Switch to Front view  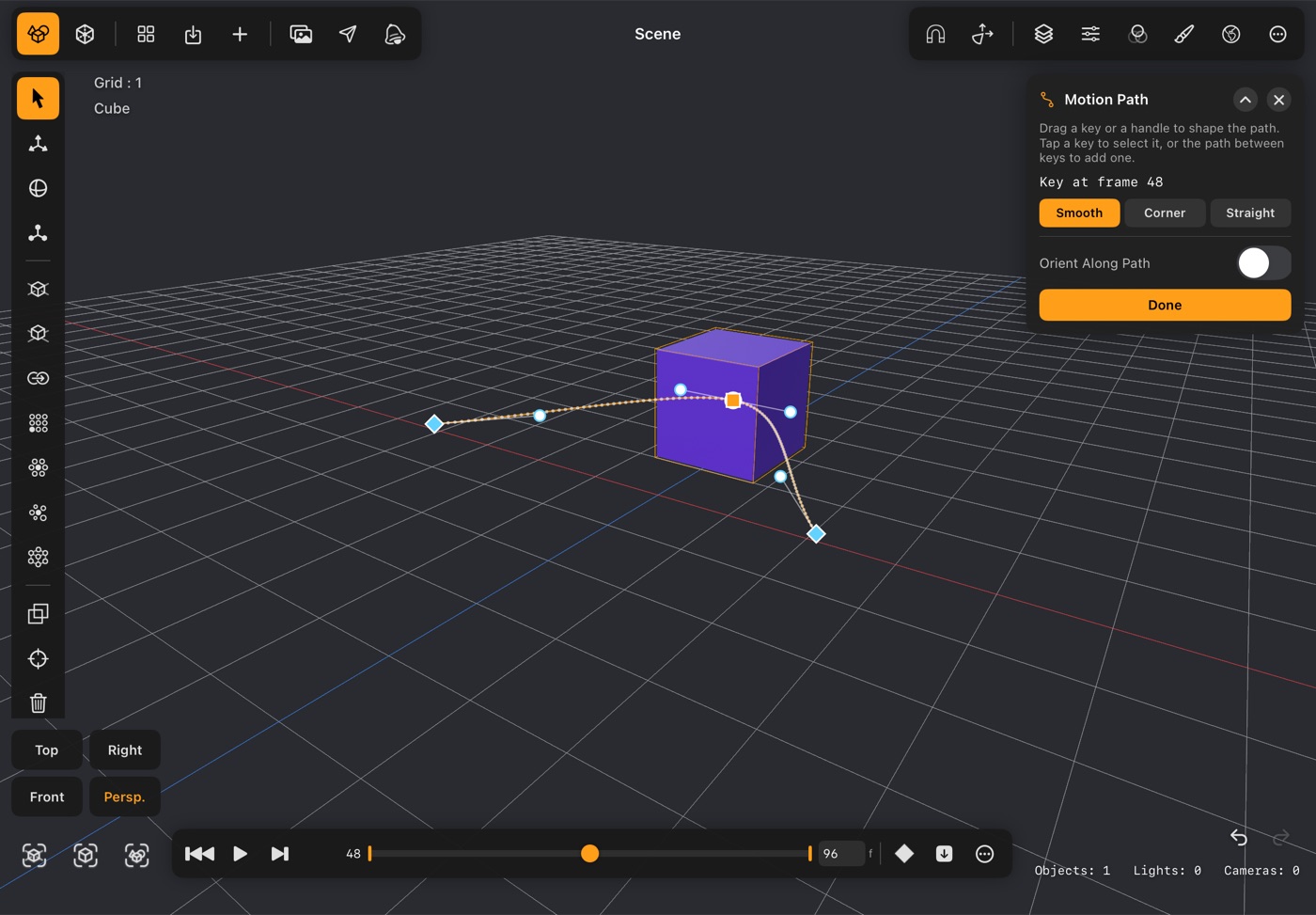coord(47,797)
